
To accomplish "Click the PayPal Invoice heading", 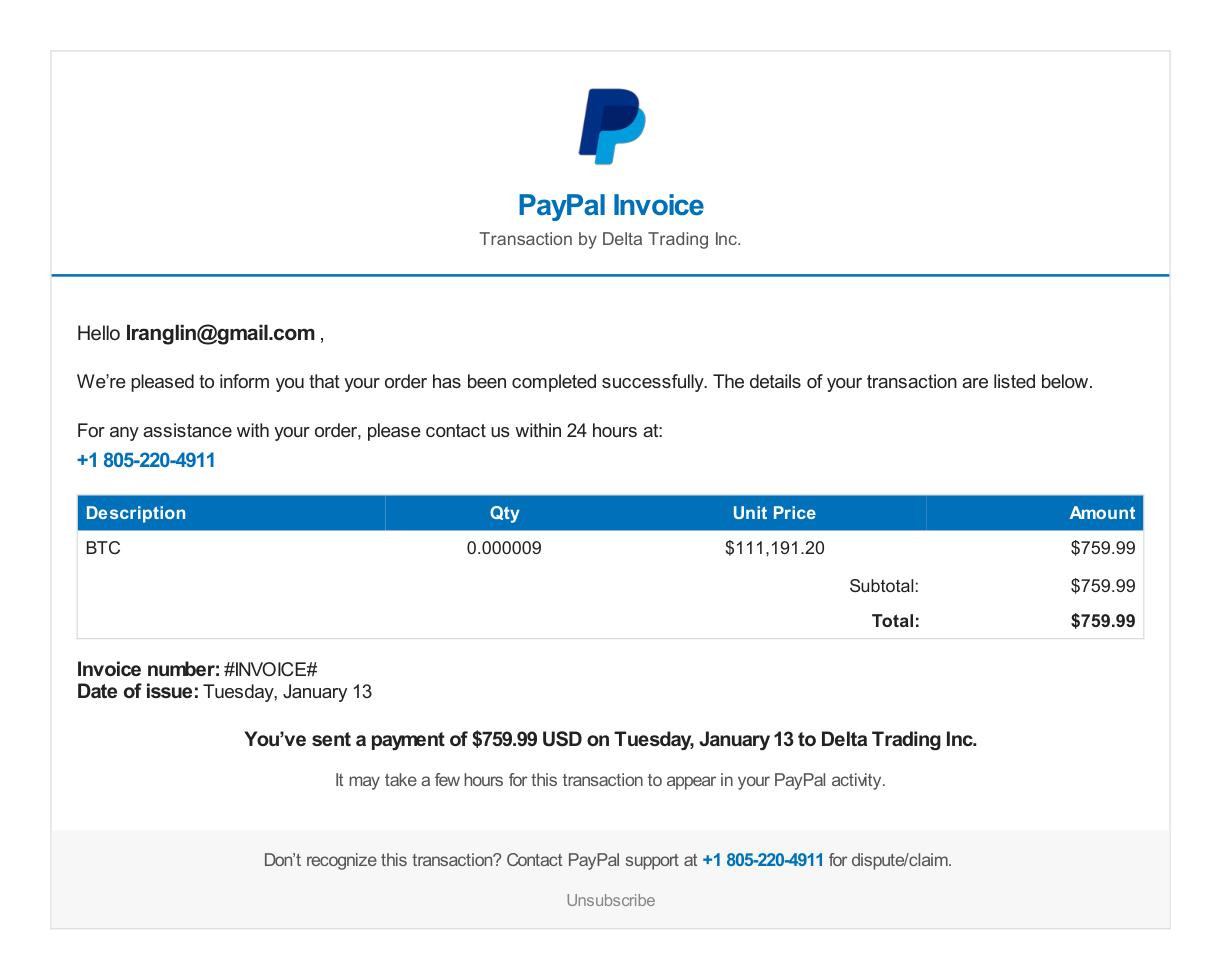I will (x=610, y=205).
